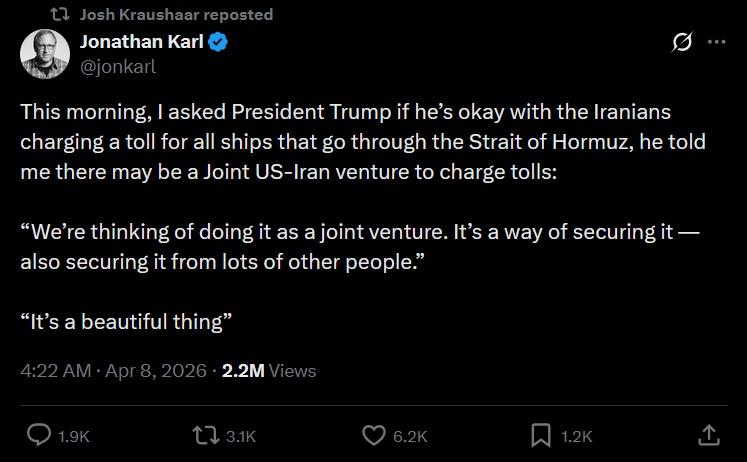Viewport: 747px width, 462px height.
Task: Bookmark this post using the bookmark icon
Action: tap(541, 435)
